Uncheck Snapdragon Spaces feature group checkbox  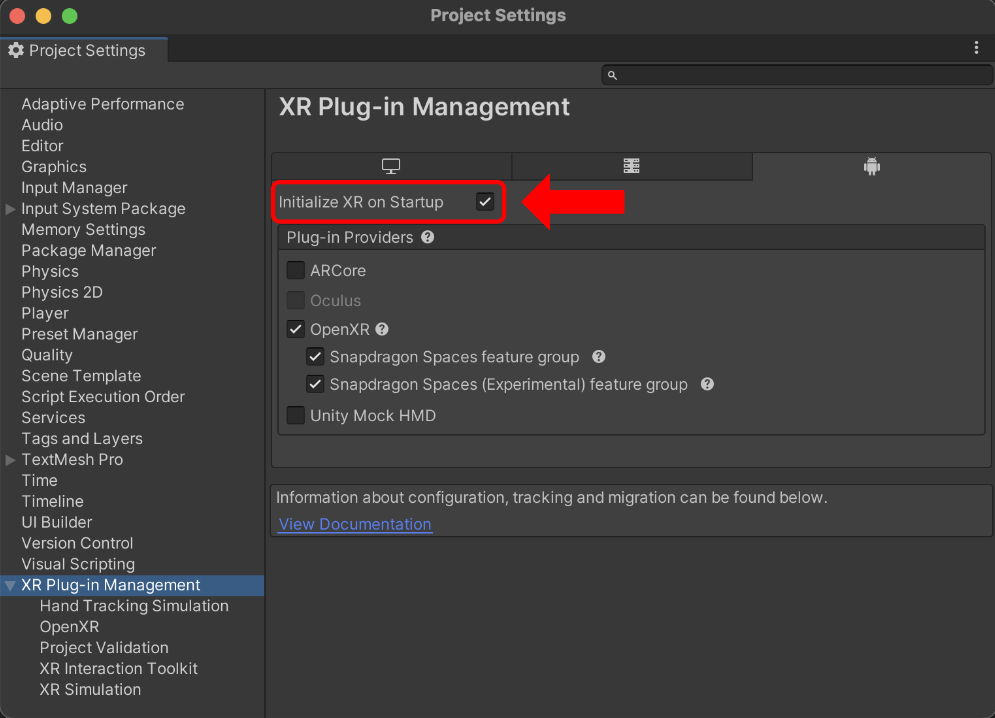pos(315,357)
